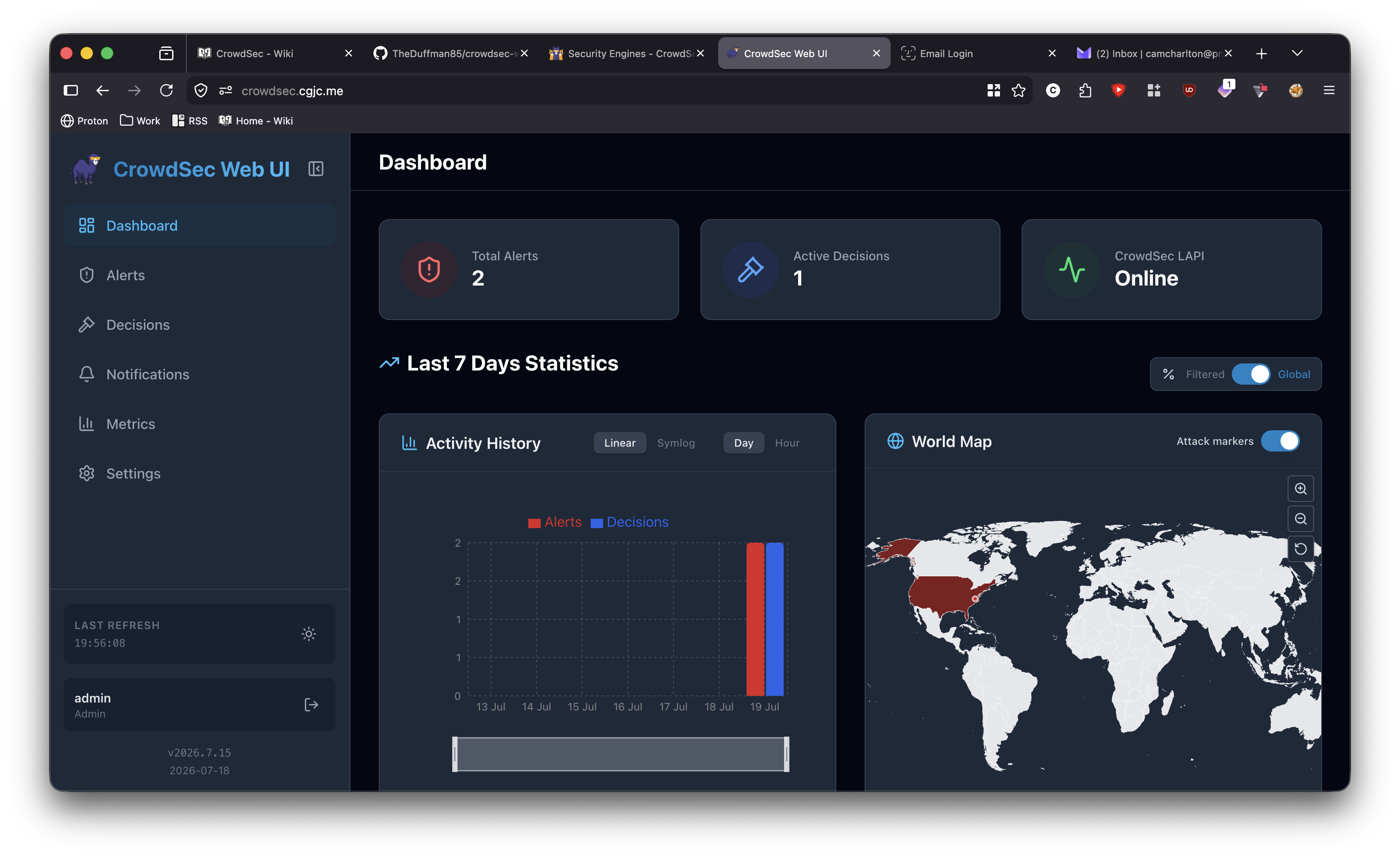Toggle Decisions series in the chart legend
Image resolution: width=1400 pixels, height=857 pixels.
(x=630, y=522)
